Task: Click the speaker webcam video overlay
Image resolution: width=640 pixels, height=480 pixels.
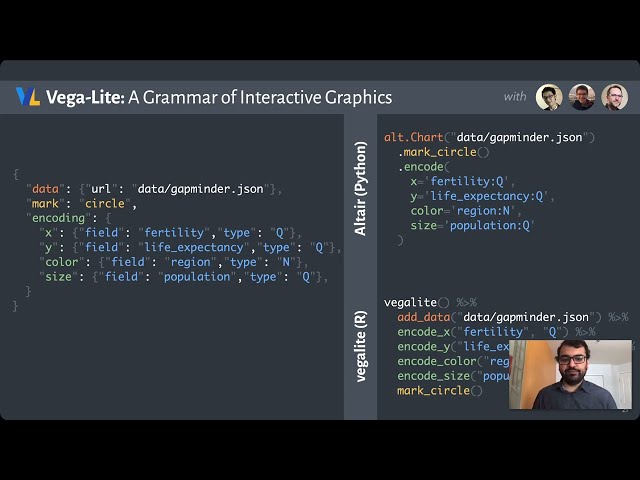Action: tap(570, 374)
